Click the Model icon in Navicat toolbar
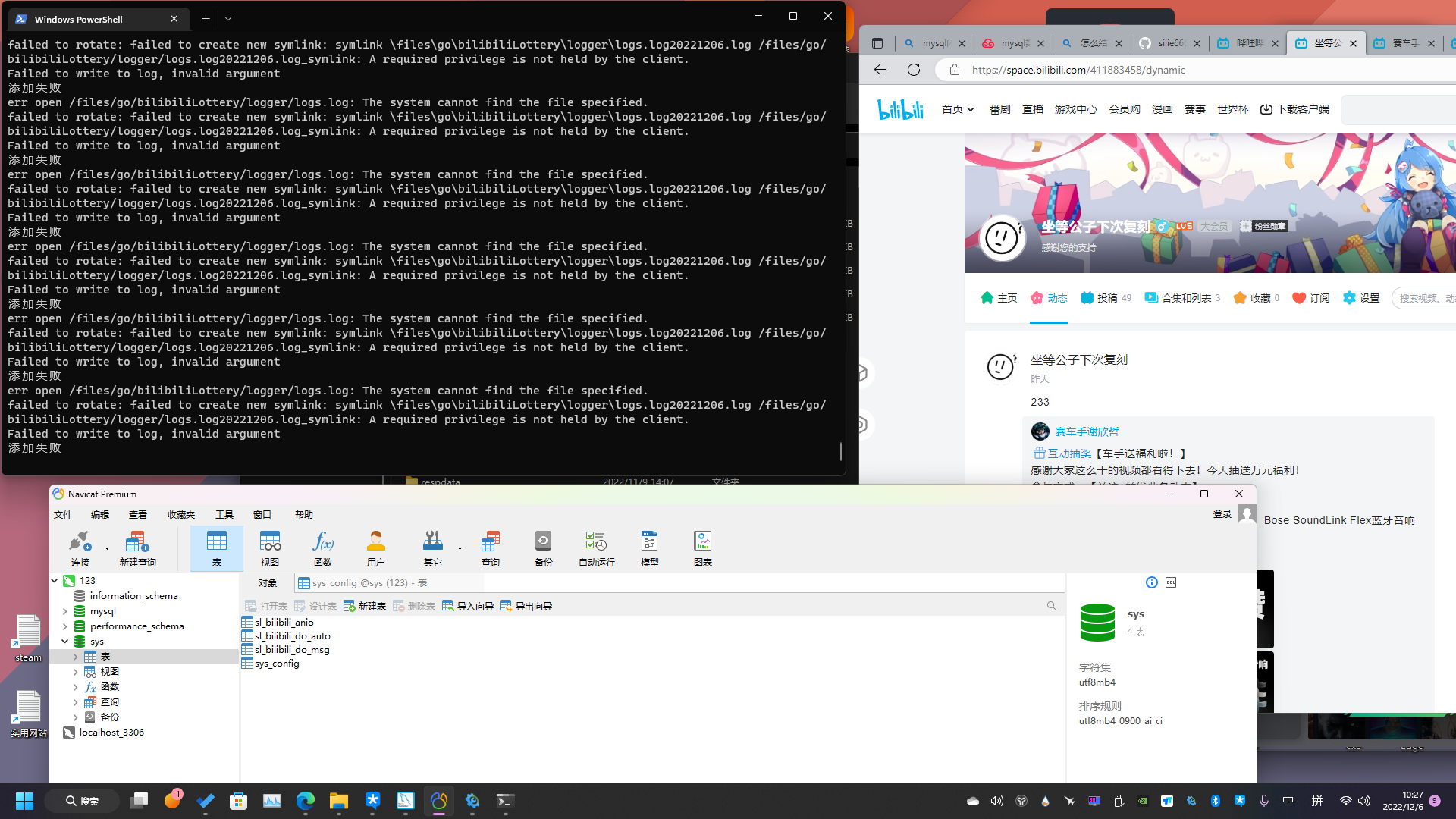The image size is (1456, 819). pyautogui.click(x=650, y=548)
